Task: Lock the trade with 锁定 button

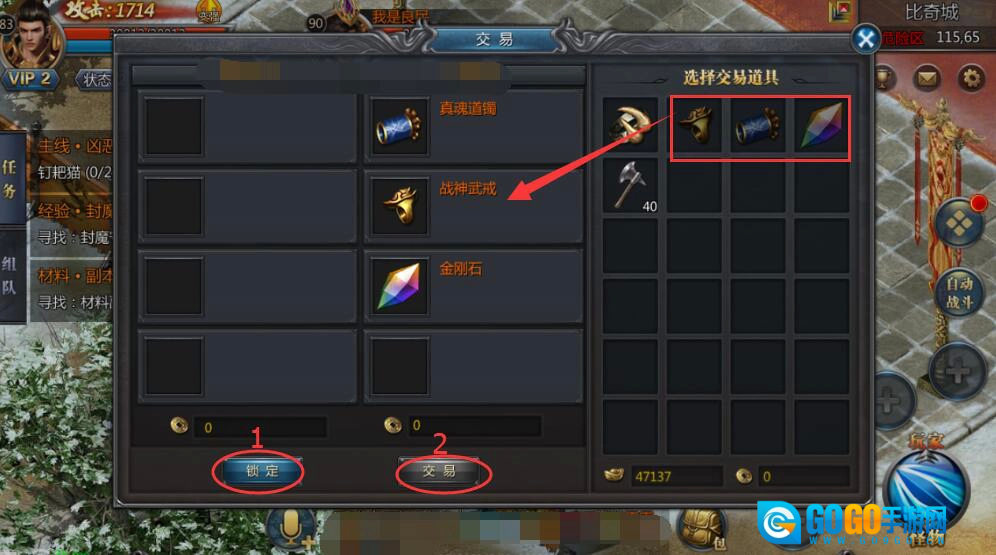Action: pos(261,471)
